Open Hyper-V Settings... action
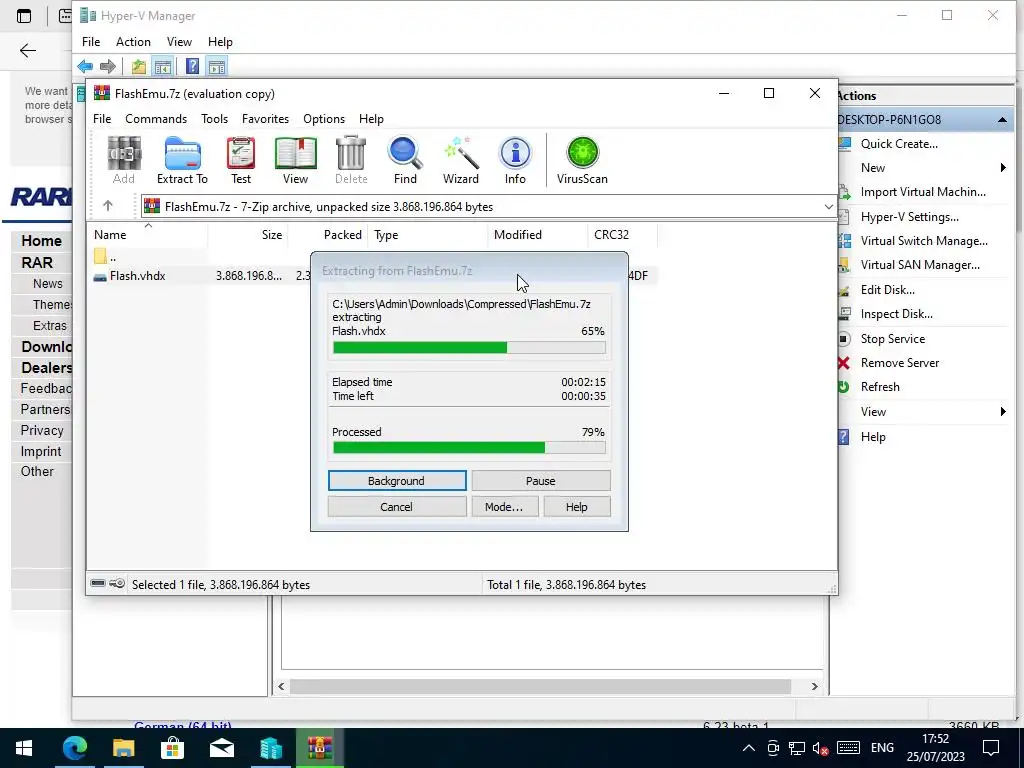This screenshot has height=768, width=1024. [x=909, y=217]
